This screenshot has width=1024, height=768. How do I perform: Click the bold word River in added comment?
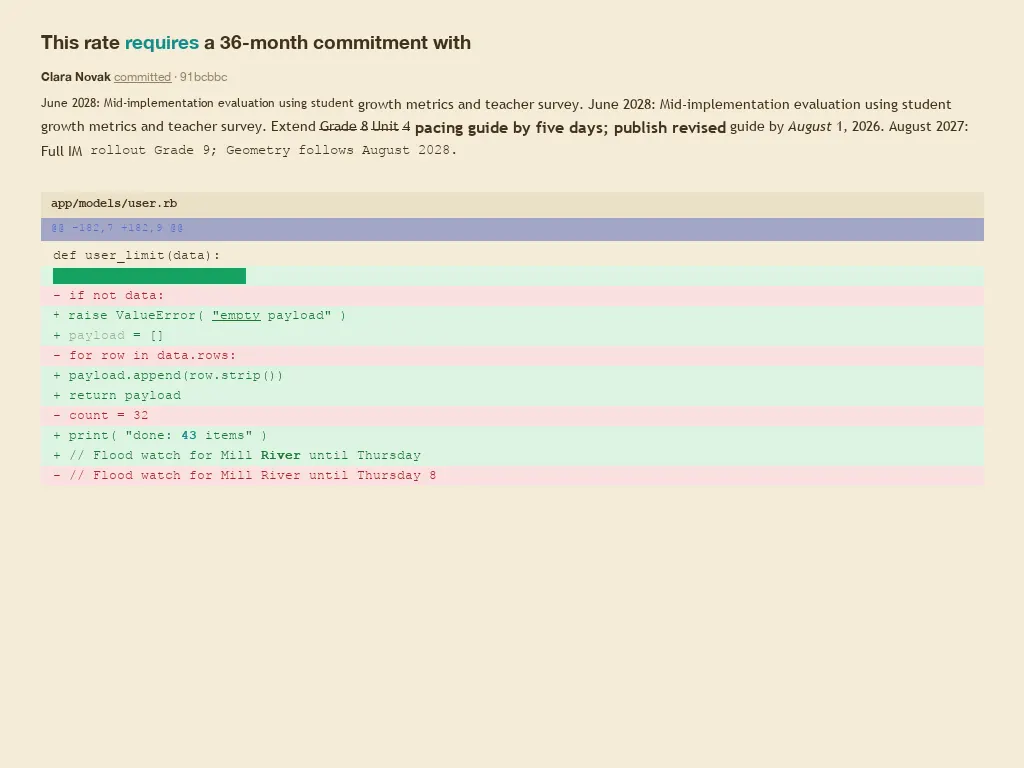281,456
